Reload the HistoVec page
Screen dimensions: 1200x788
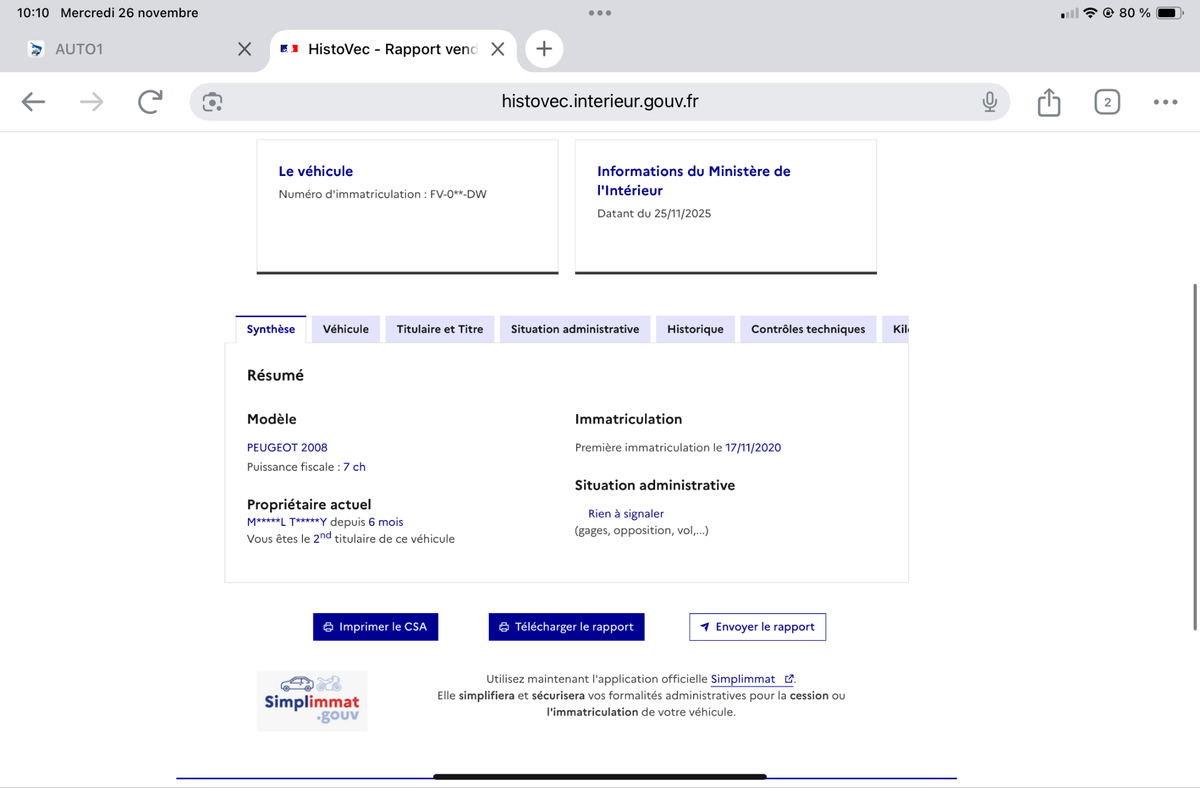tap(150, 102)
